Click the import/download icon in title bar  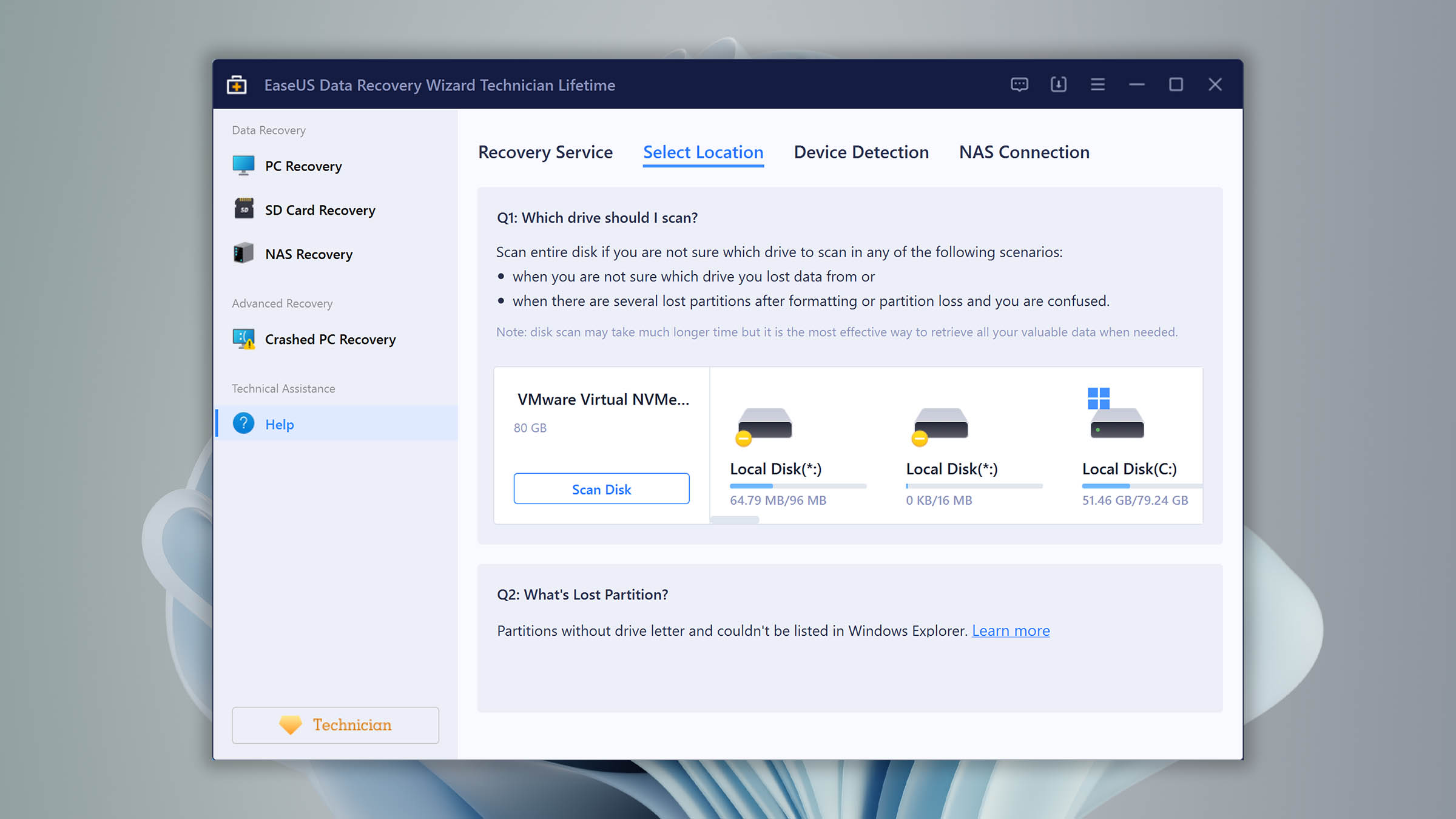[x=1059, y=84]
